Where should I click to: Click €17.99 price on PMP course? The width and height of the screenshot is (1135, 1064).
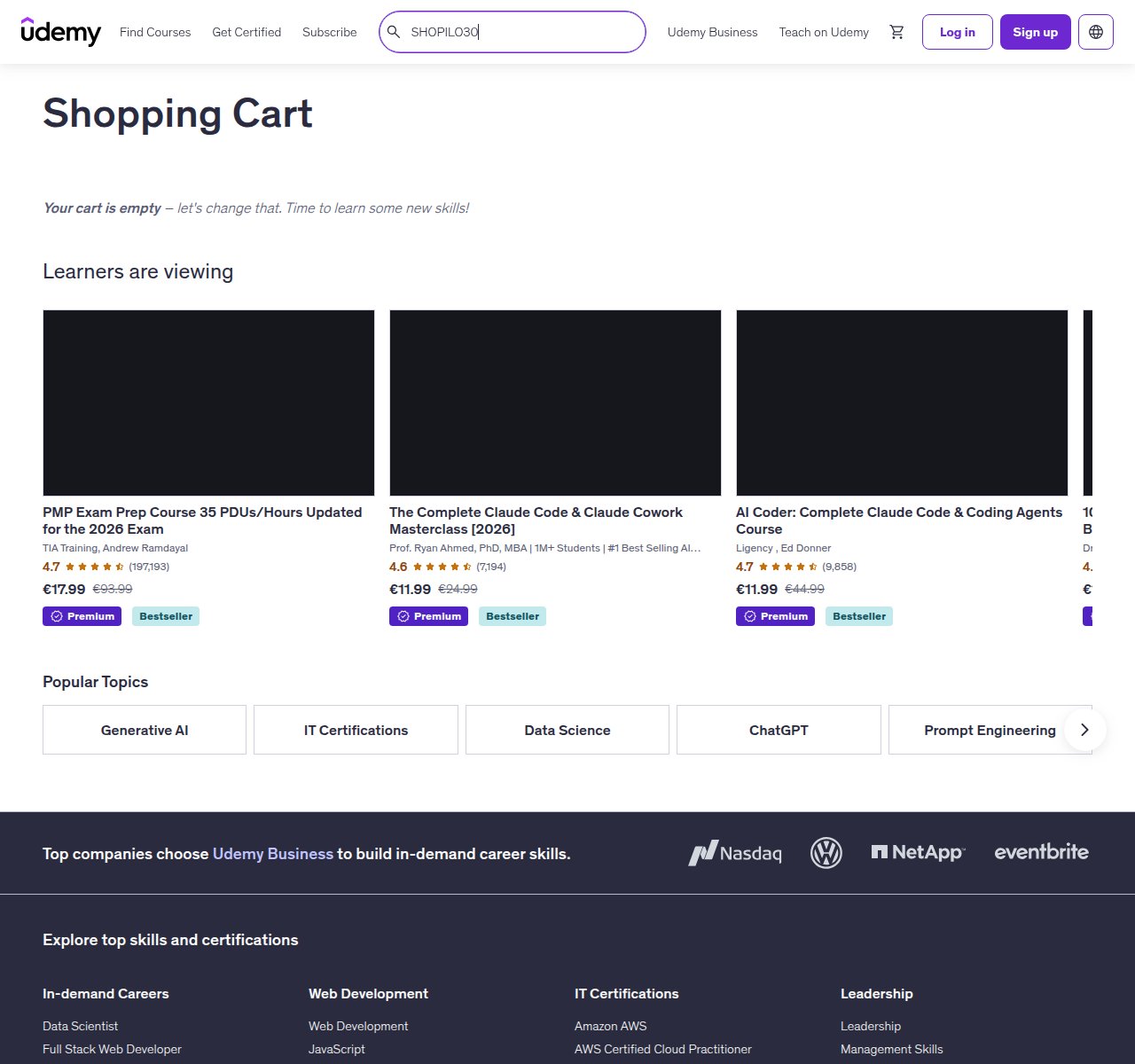click(x=64, y=589)
